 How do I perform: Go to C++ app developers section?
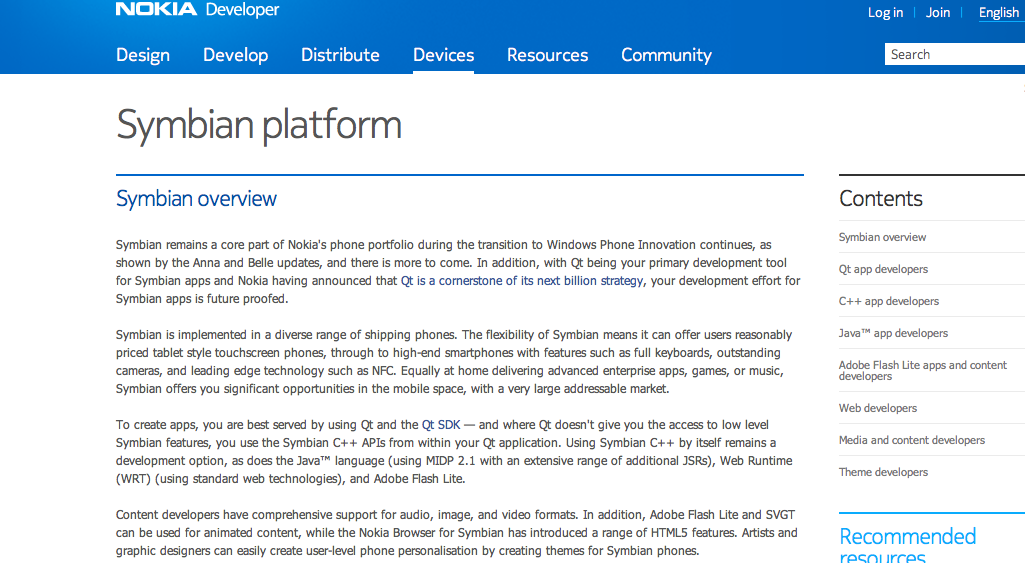point(888,301)
